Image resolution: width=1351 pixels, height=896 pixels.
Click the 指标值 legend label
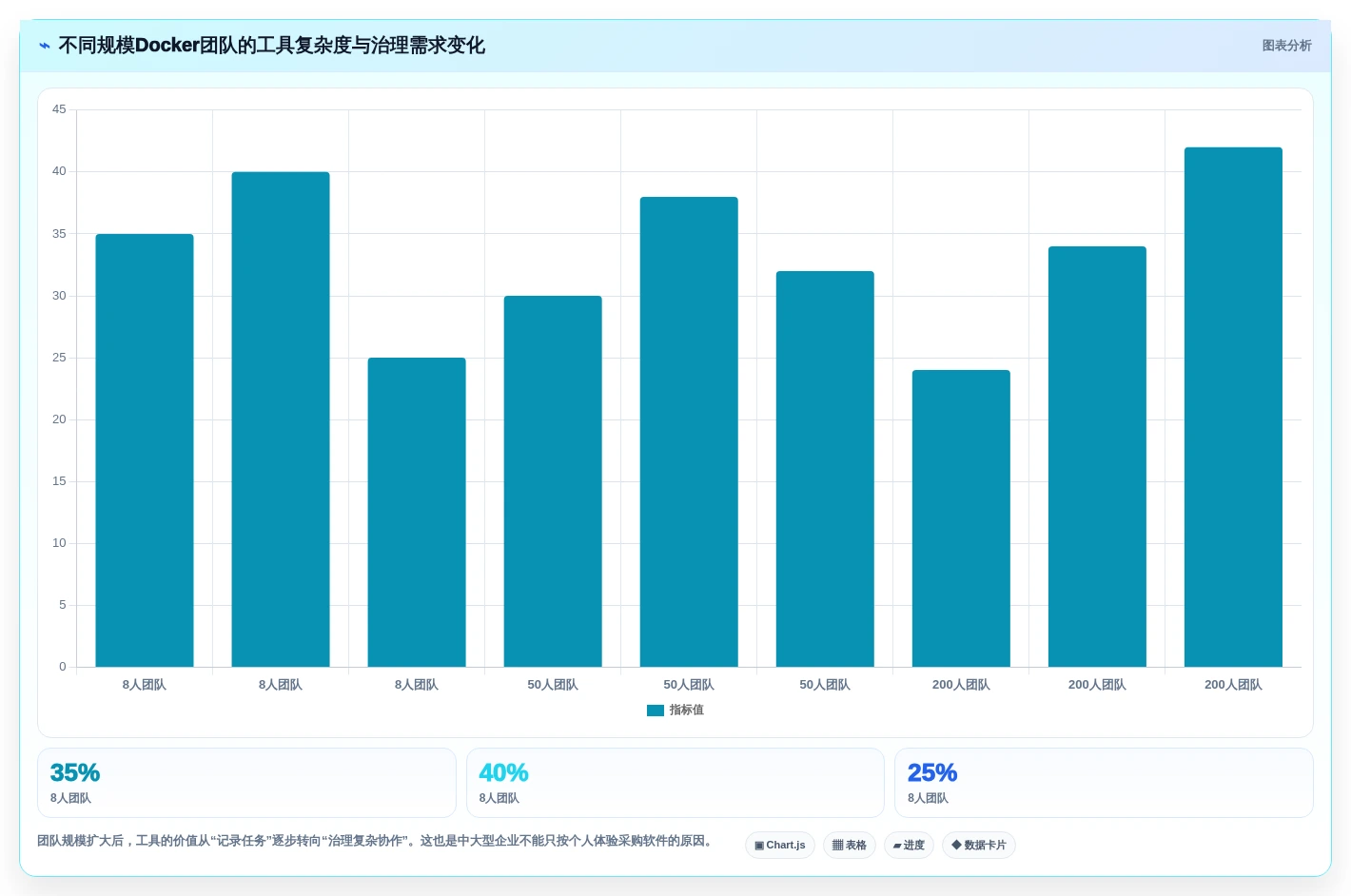686,711
